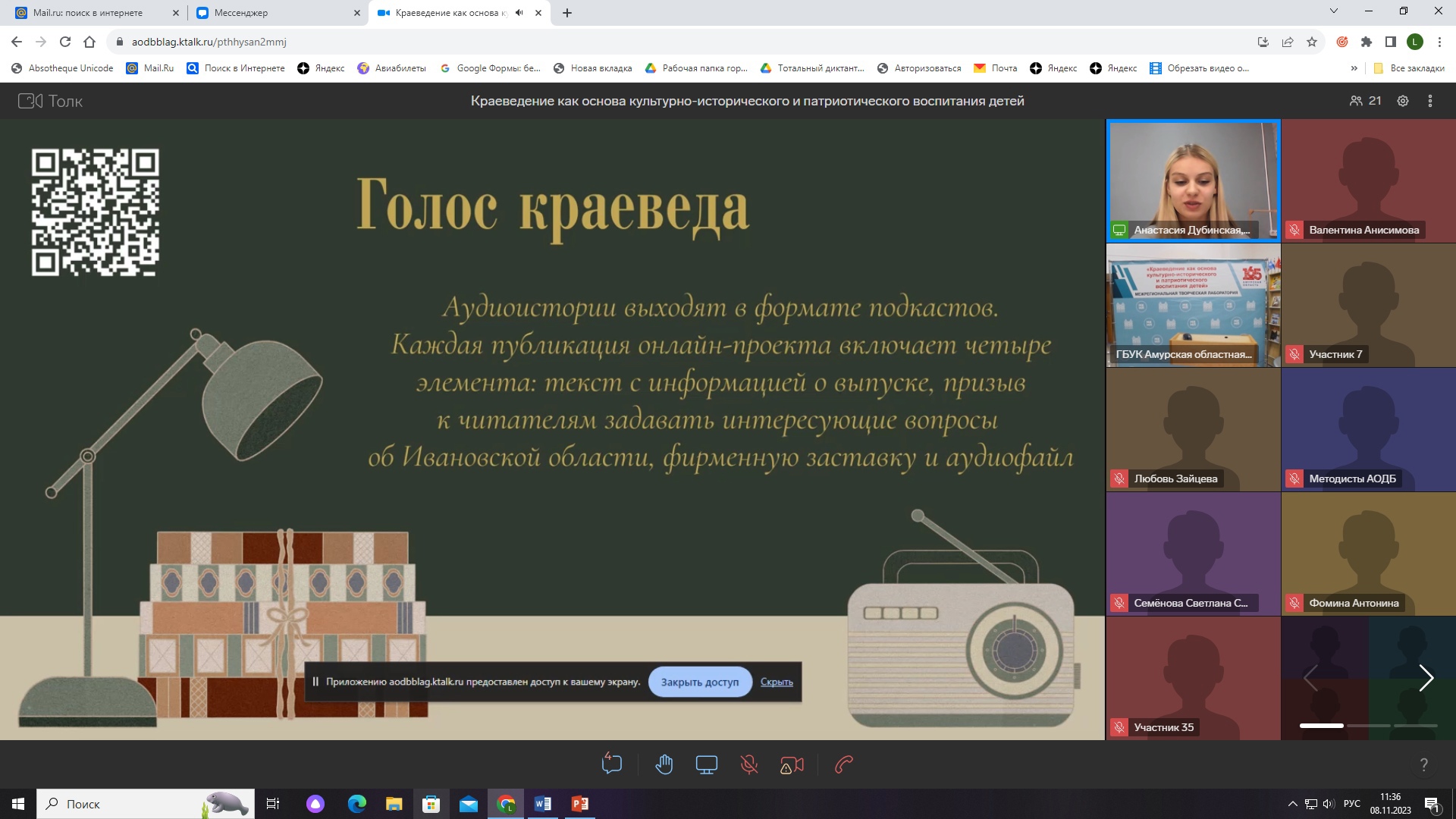Raise hand in the call toolbar
1456x819 pixels.
[664, 764]
